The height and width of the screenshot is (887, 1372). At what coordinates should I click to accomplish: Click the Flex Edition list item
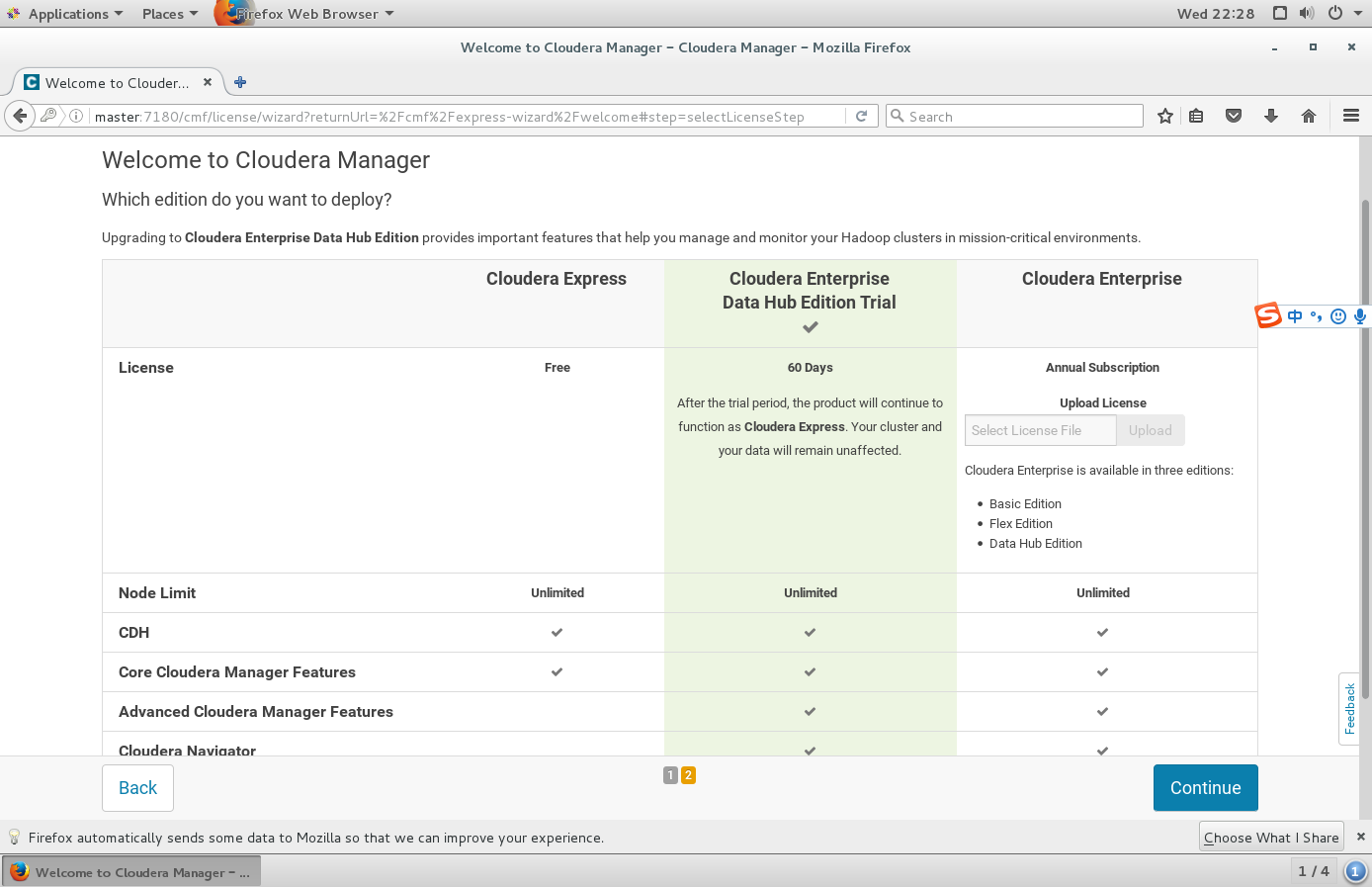1021,523
